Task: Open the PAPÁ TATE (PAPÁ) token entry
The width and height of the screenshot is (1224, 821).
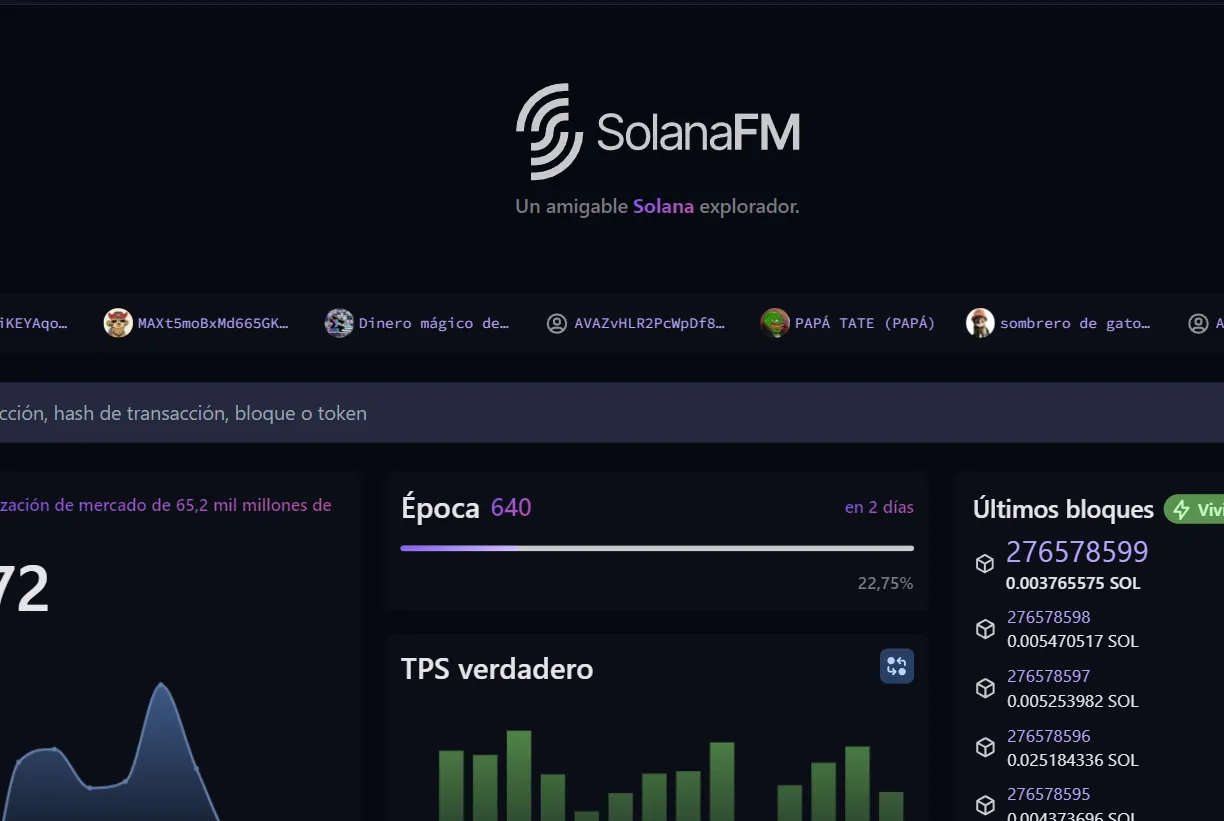Action: point(863,322)
